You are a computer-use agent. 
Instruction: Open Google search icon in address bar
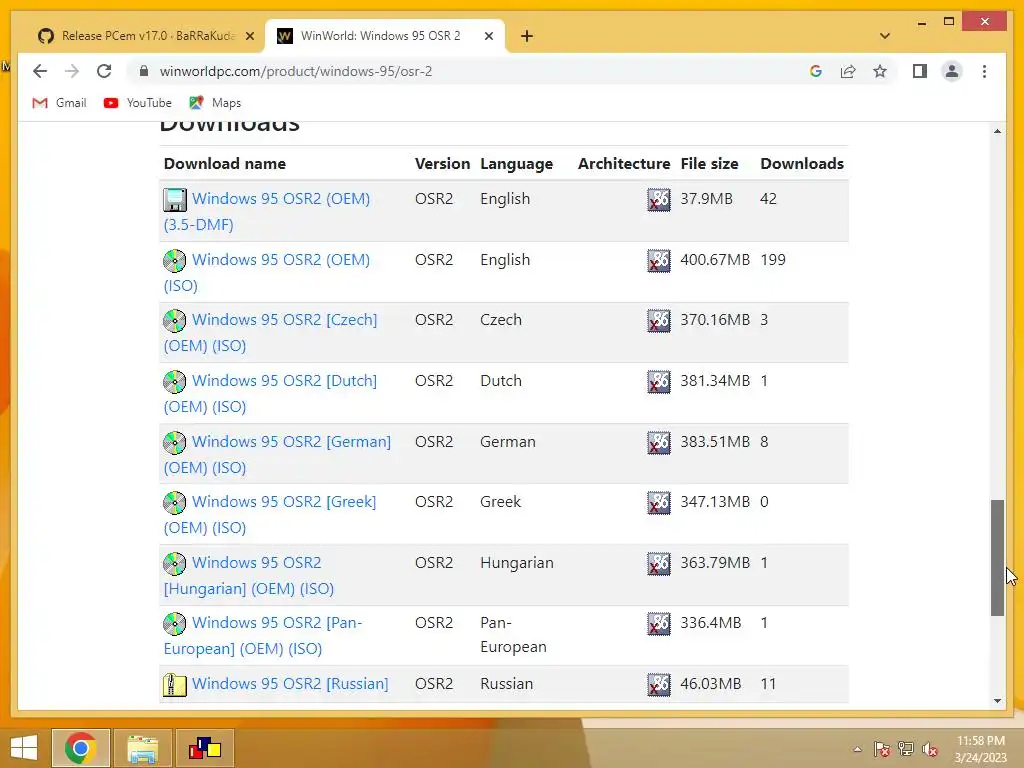[x=816, y=71]
